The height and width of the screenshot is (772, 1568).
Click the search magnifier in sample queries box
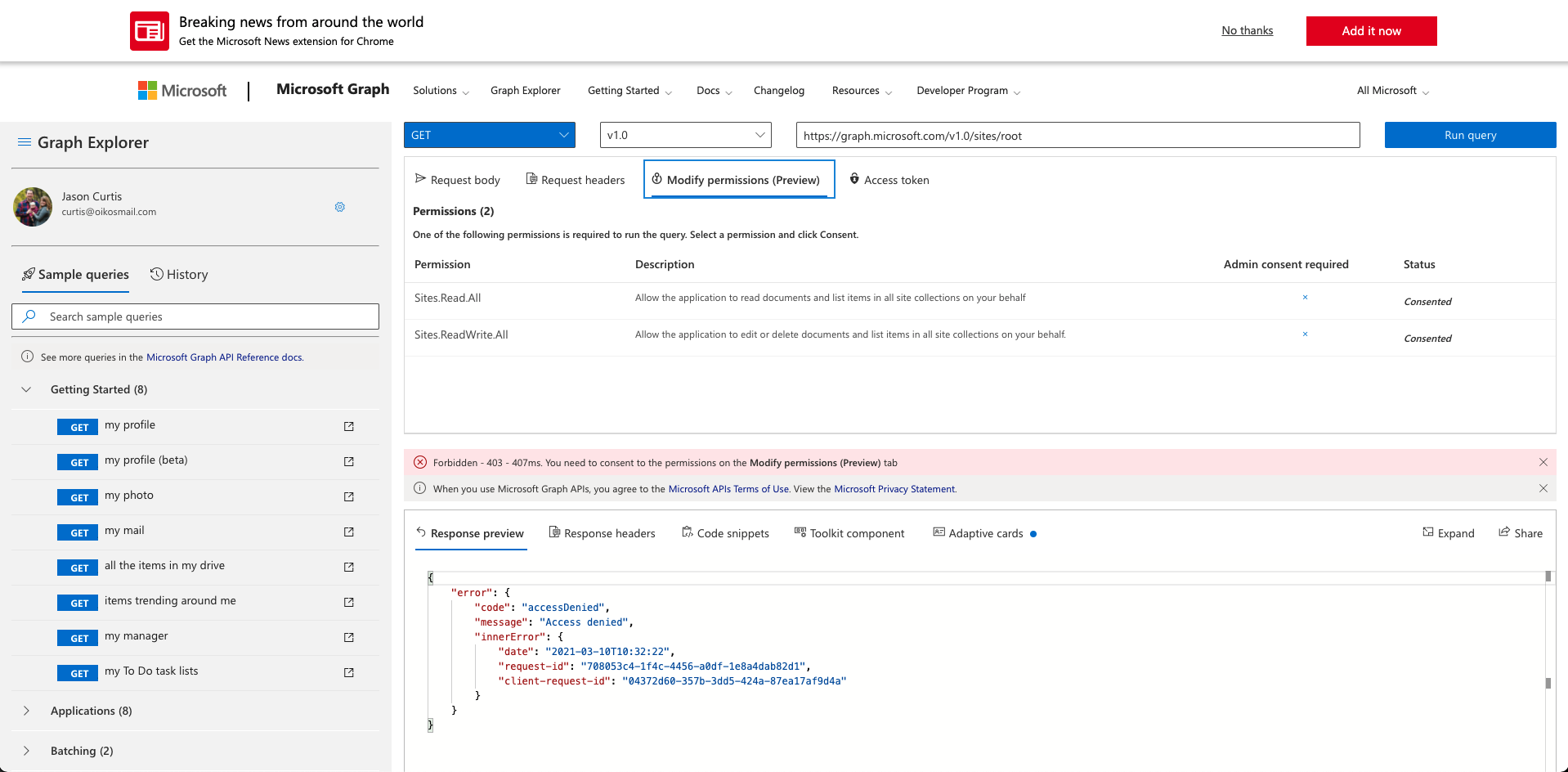tap(30, 316)
